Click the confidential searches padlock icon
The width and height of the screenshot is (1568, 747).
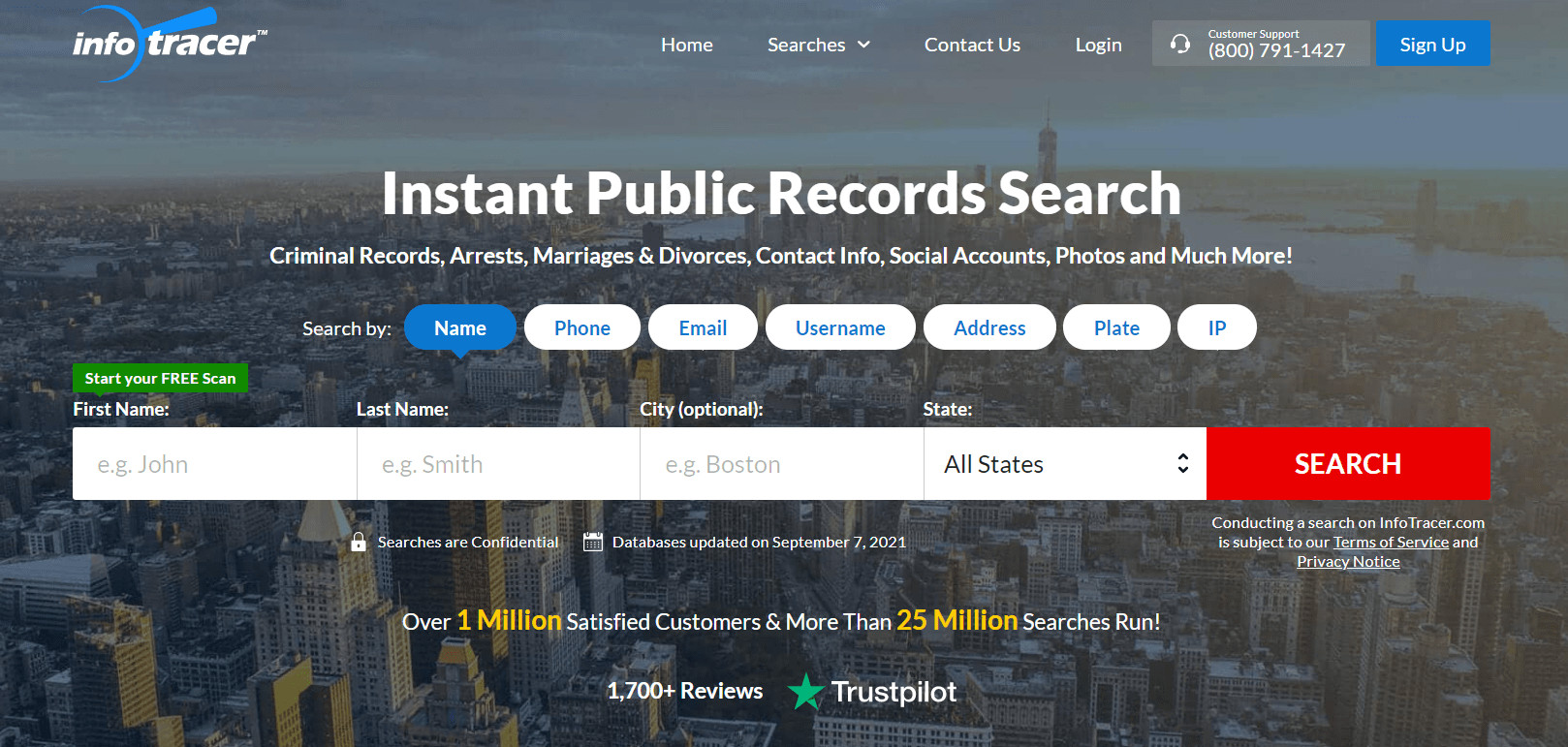point(359,542)
